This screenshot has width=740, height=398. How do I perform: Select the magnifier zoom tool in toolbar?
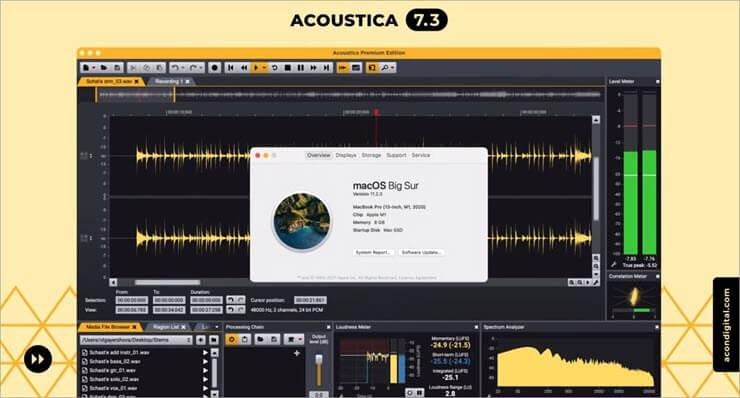pyautogui.click(x=385, y=68)
